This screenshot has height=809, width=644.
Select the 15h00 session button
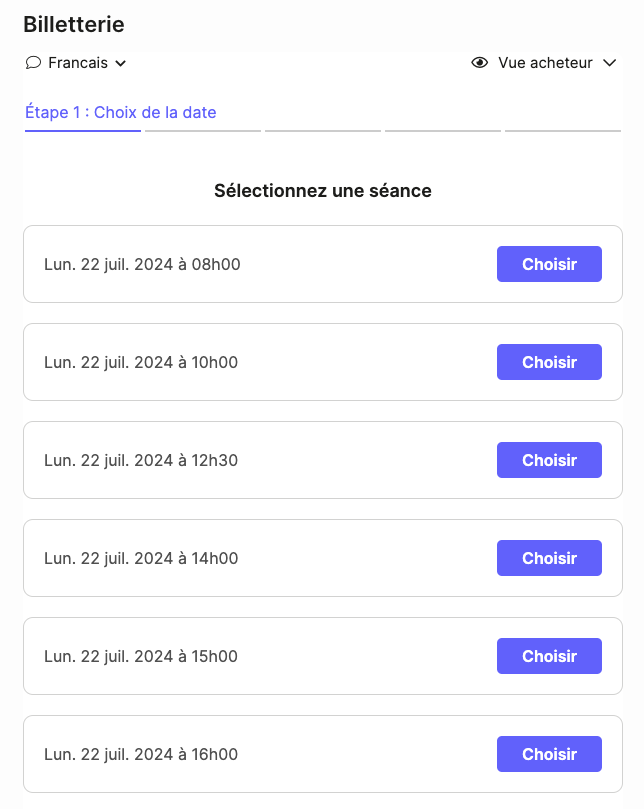click(549, 656)
